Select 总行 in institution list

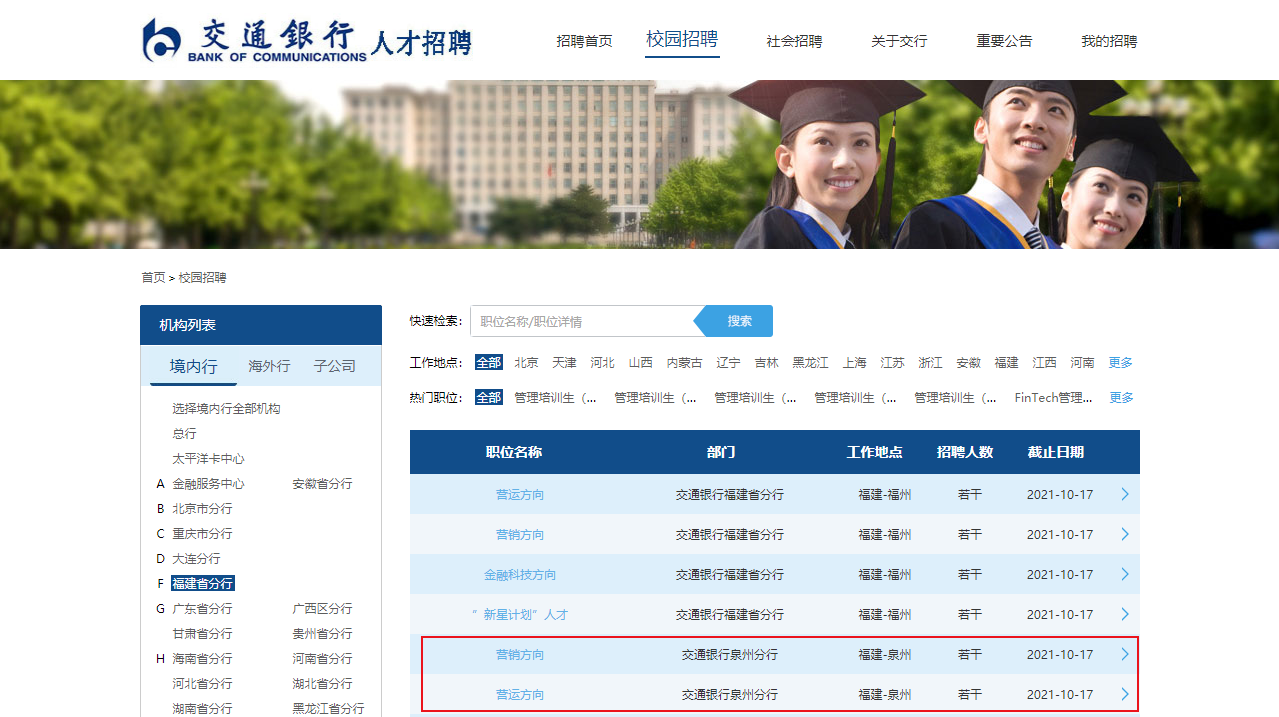pyautogui.click(x=184, y=433)
